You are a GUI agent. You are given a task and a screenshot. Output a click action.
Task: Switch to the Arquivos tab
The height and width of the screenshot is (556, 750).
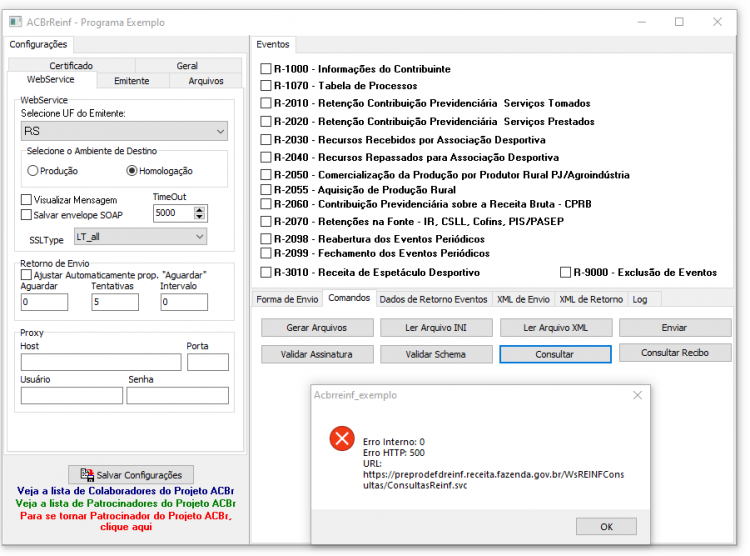tap(206, 81)
